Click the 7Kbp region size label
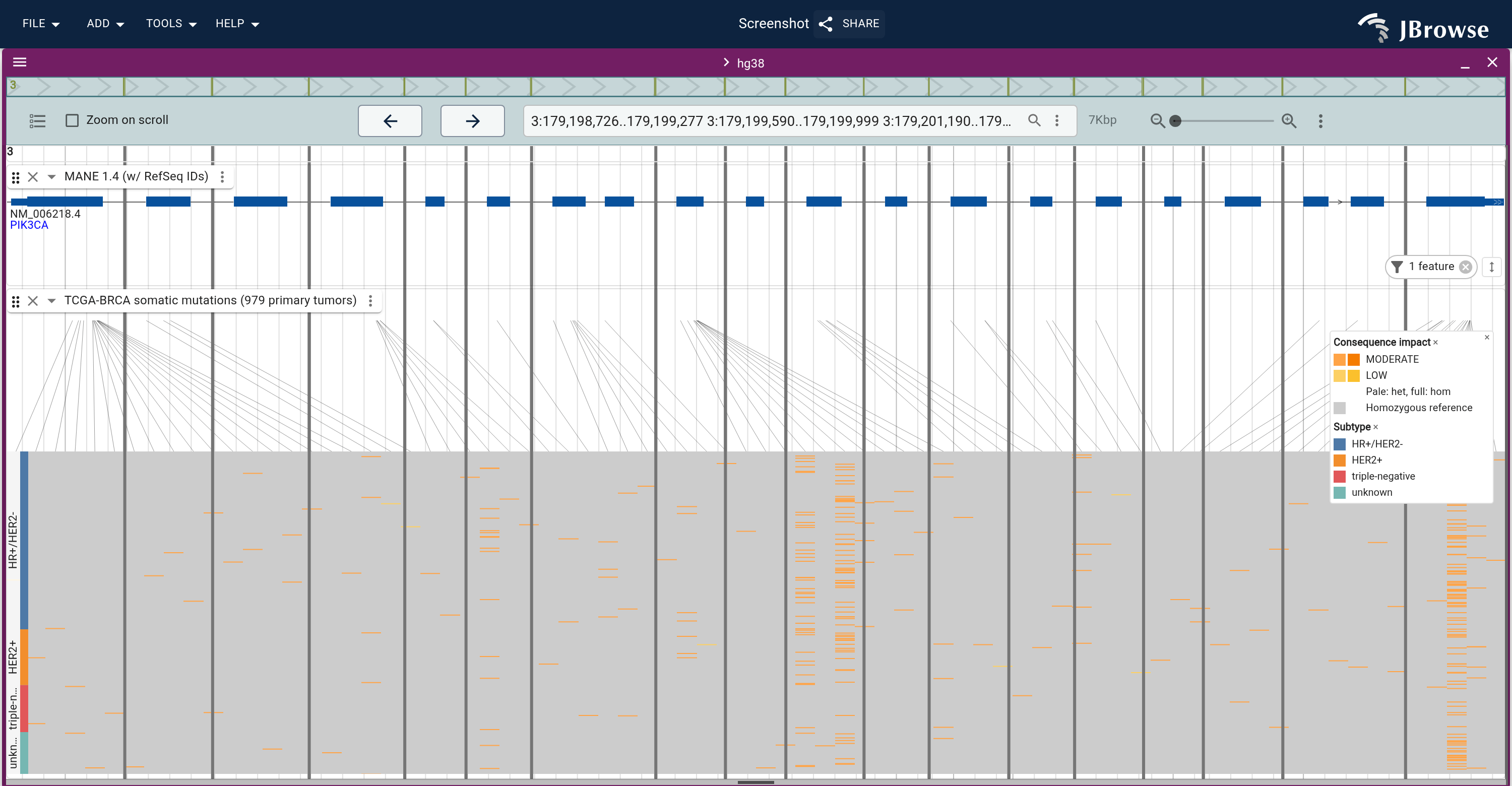Screen dimensions: 1512x786 click(1102, 120)
